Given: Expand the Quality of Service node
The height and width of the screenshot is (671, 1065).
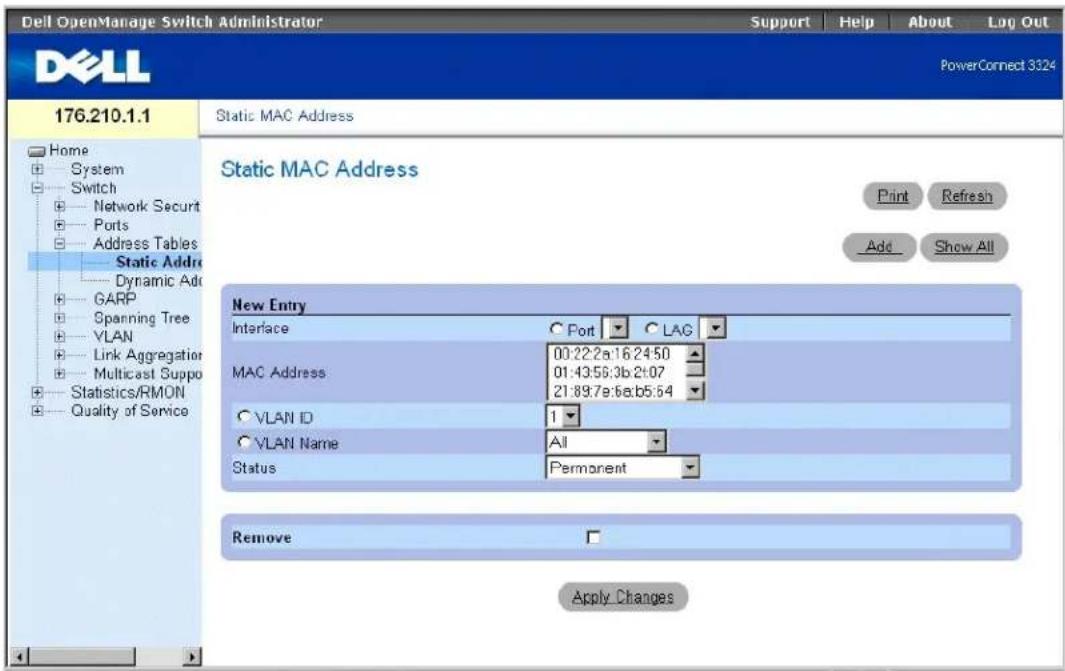Looking at the screenshot, I should (x=37, y=411).
